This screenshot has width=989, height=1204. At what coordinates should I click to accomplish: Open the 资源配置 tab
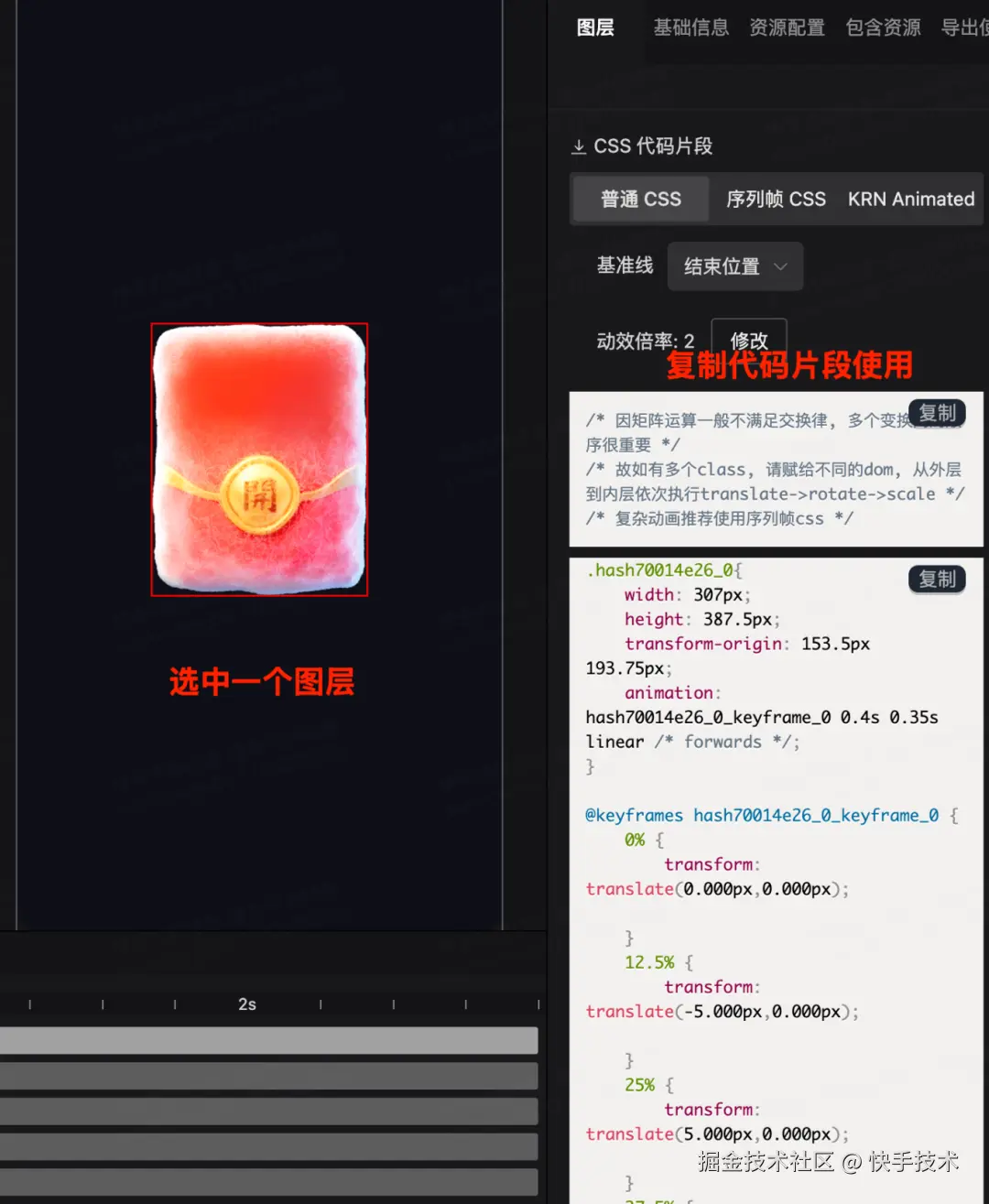[788, 27]
